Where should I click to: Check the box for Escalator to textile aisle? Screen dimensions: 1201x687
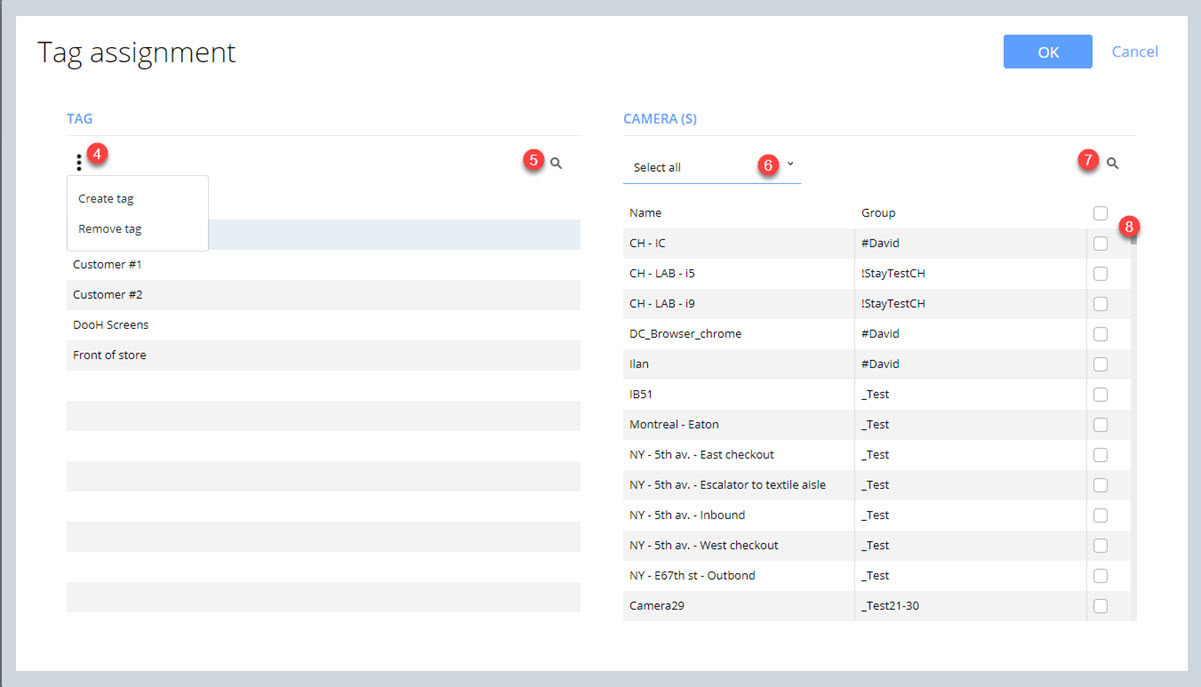1101,485
